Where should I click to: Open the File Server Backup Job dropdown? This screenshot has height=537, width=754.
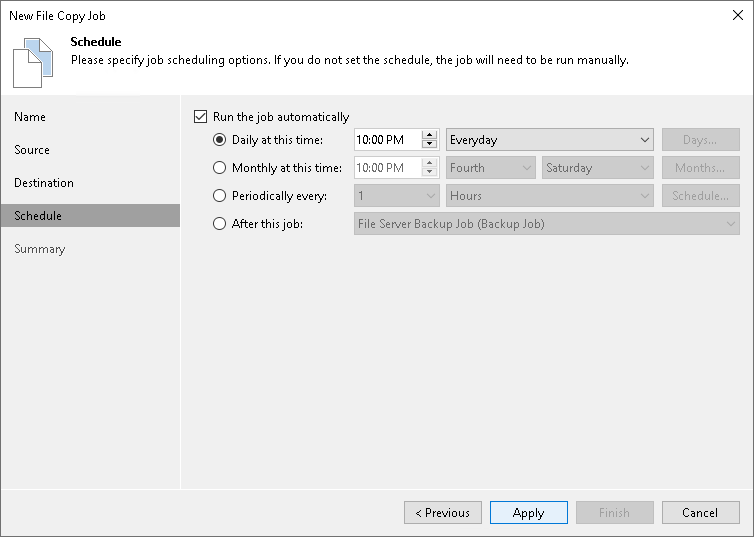coord(547,224)
